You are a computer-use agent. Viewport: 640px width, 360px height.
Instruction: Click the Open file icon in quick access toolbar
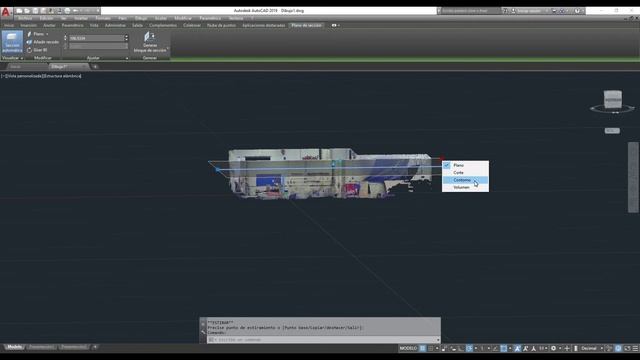[27, 11]
